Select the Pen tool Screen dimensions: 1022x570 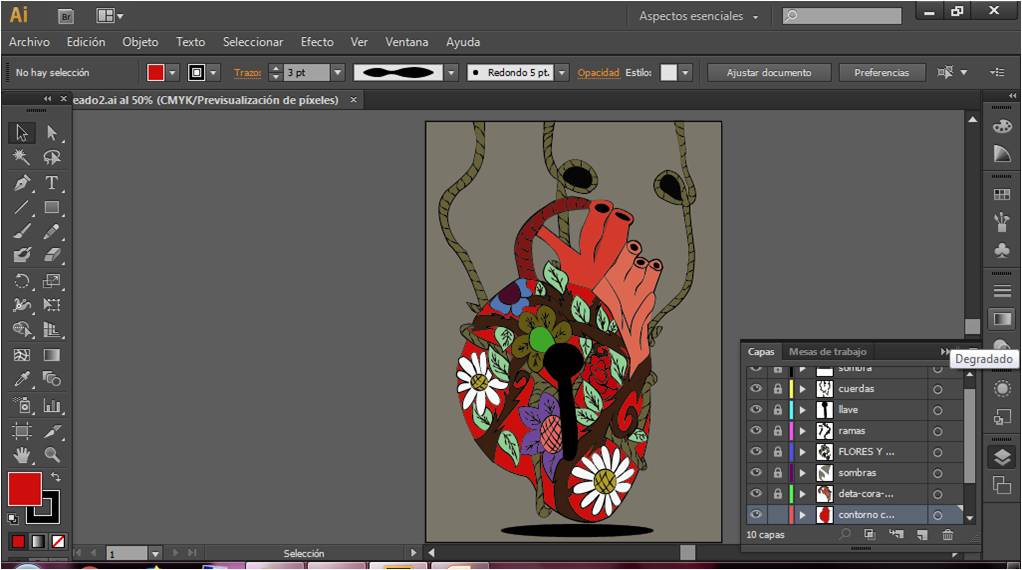point(22,183)
